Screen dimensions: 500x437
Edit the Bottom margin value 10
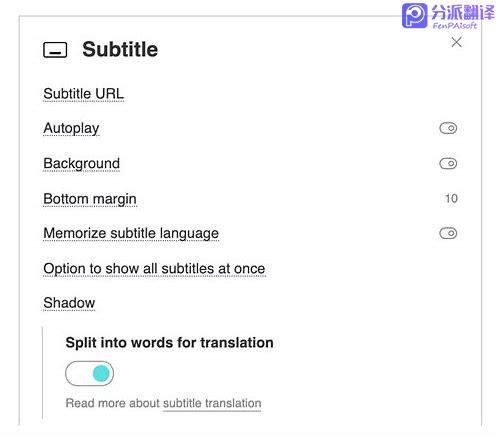[x=451, y=198]
